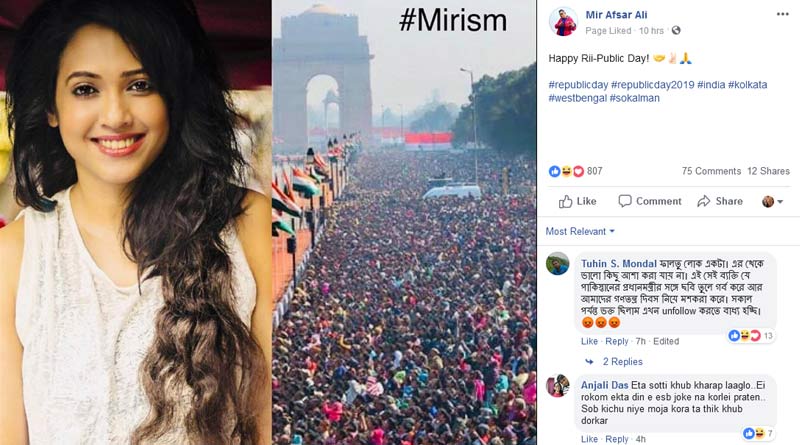The image size is (800, 445).
Task: Open the #republicday2019 hashtag
Action: pos(653,85)
